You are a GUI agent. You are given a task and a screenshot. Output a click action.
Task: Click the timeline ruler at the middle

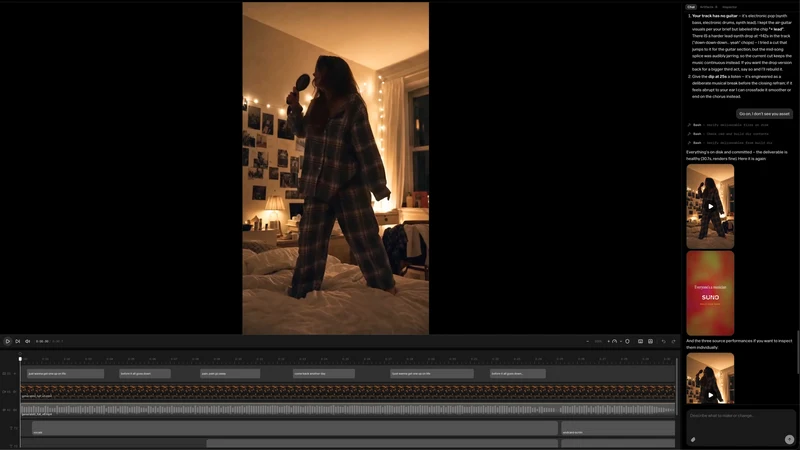pos(348,359)
